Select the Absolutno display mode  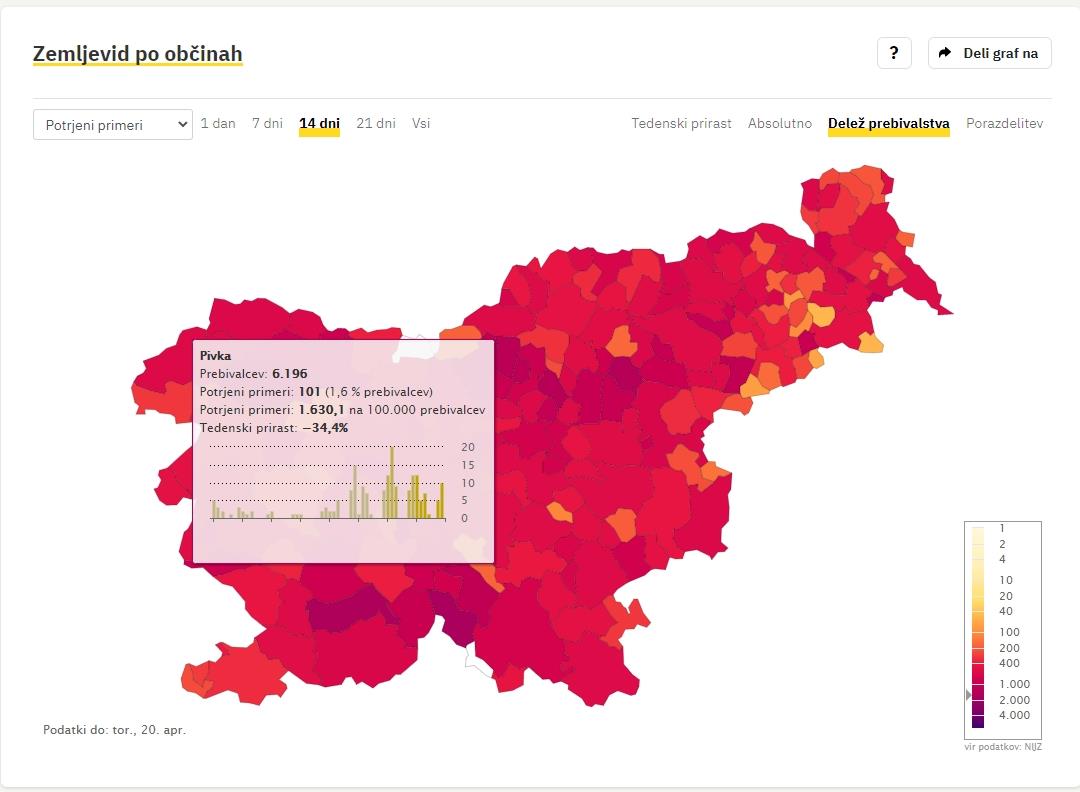pos(780,123)
